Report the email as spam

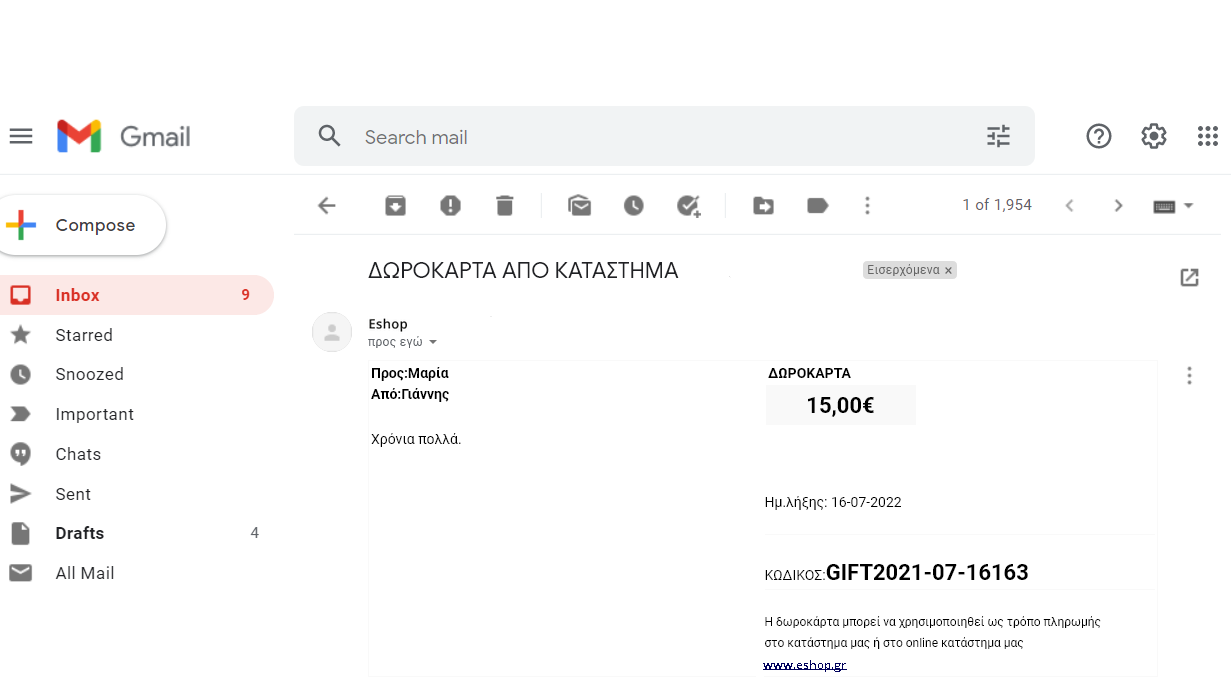[x=450, y=205]
